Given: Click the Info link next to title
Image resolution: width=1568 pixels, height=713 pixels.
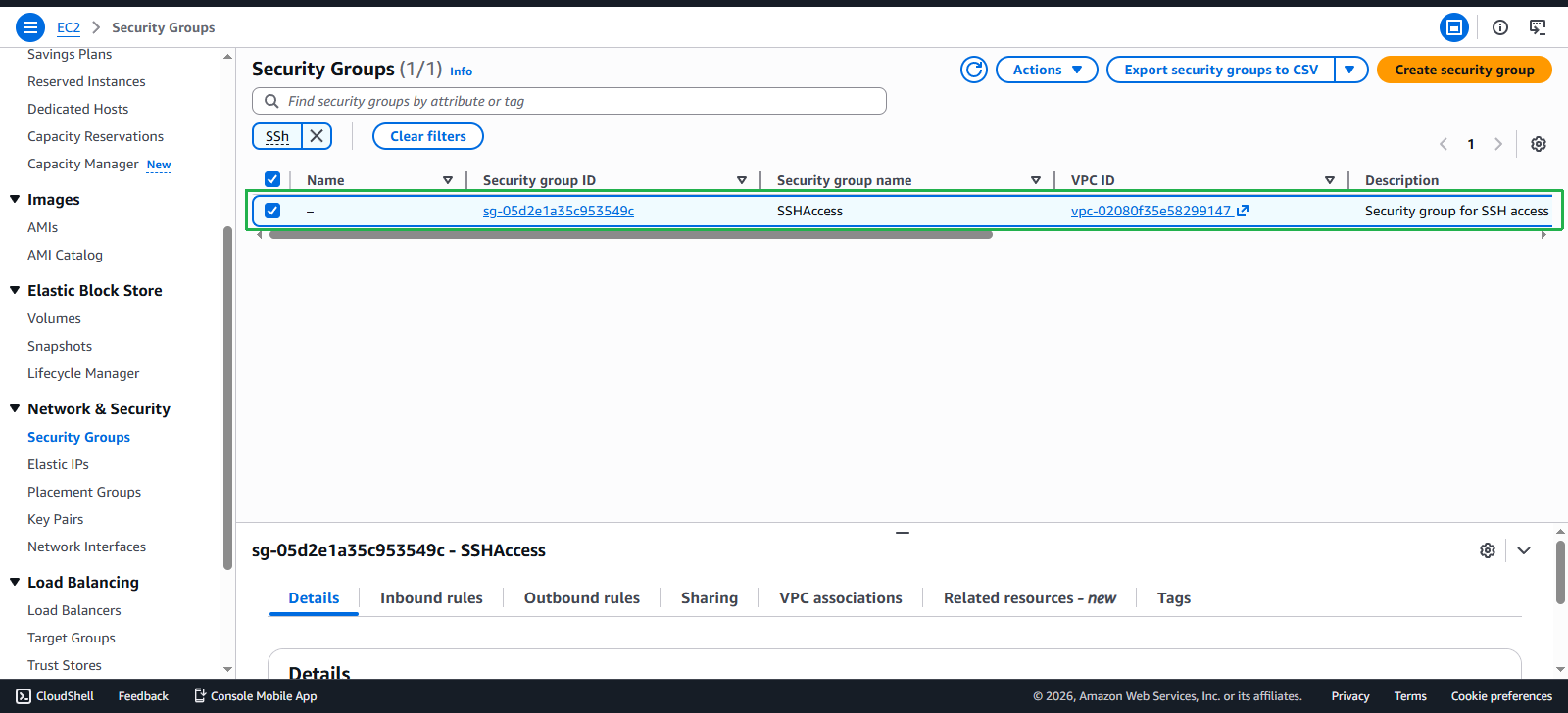Looking at the screenshot, I should click(461, 71).
